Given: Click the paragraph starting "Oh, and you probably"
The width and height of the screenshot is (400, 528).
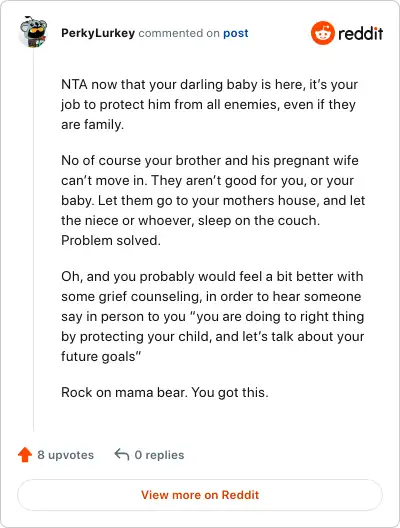Looking at the screenshot, I should (x=213, y=316).
